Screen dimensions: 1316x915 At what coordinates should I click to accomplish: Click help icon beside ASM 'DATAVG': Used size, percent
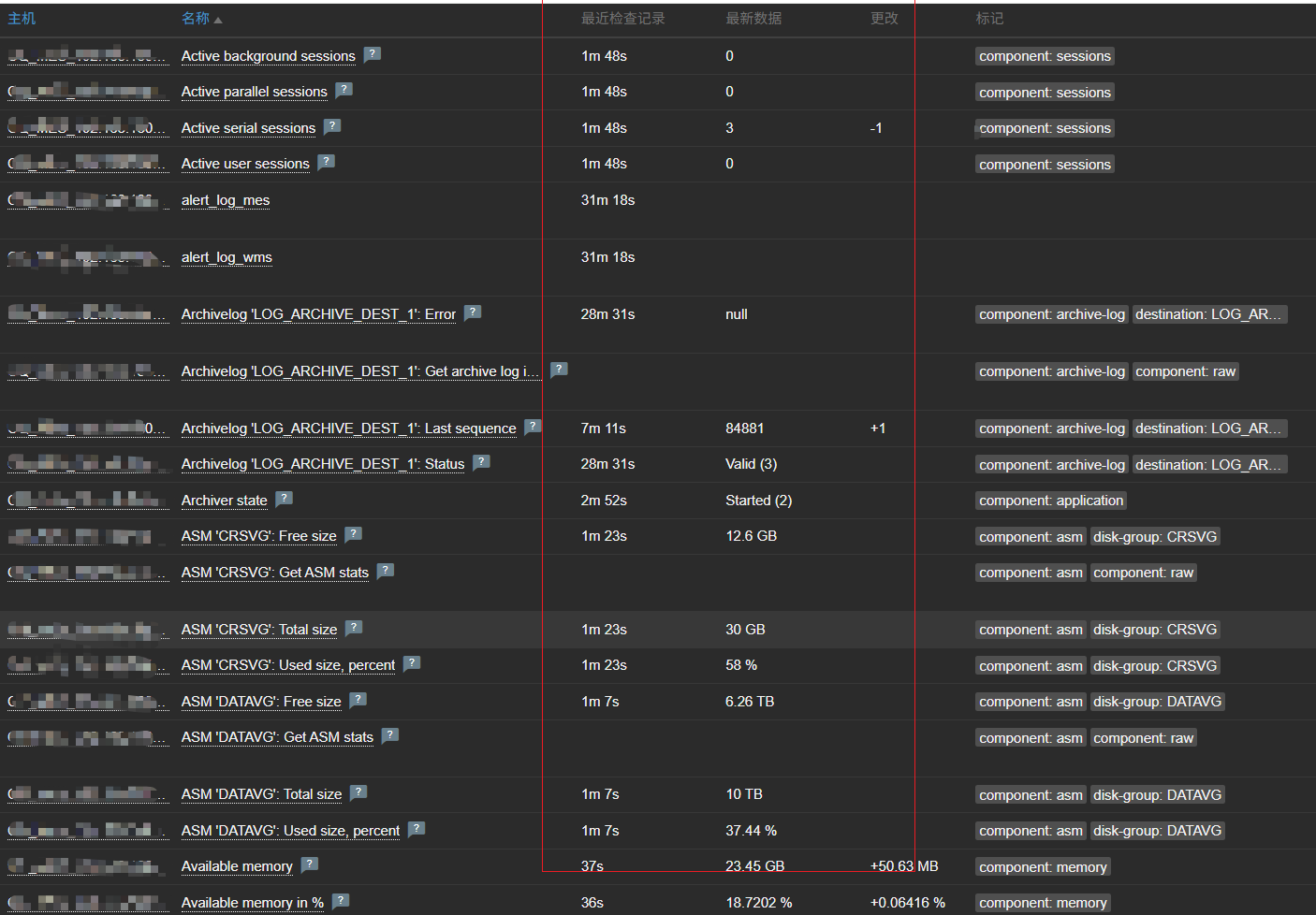(x=417, y=828)
